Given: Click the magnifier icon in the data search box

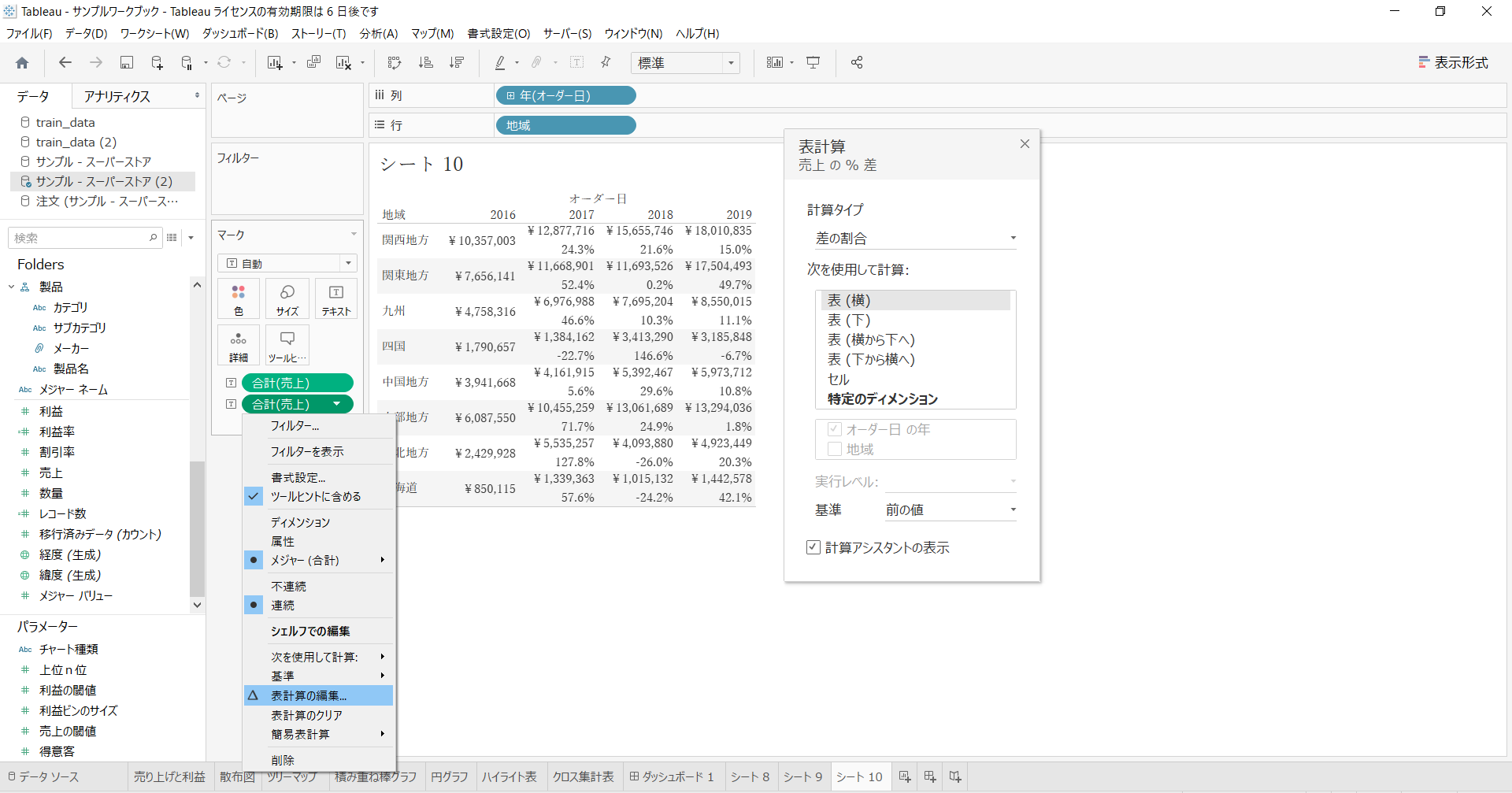Looking at the screenshot, I should (x=153, y=238).
